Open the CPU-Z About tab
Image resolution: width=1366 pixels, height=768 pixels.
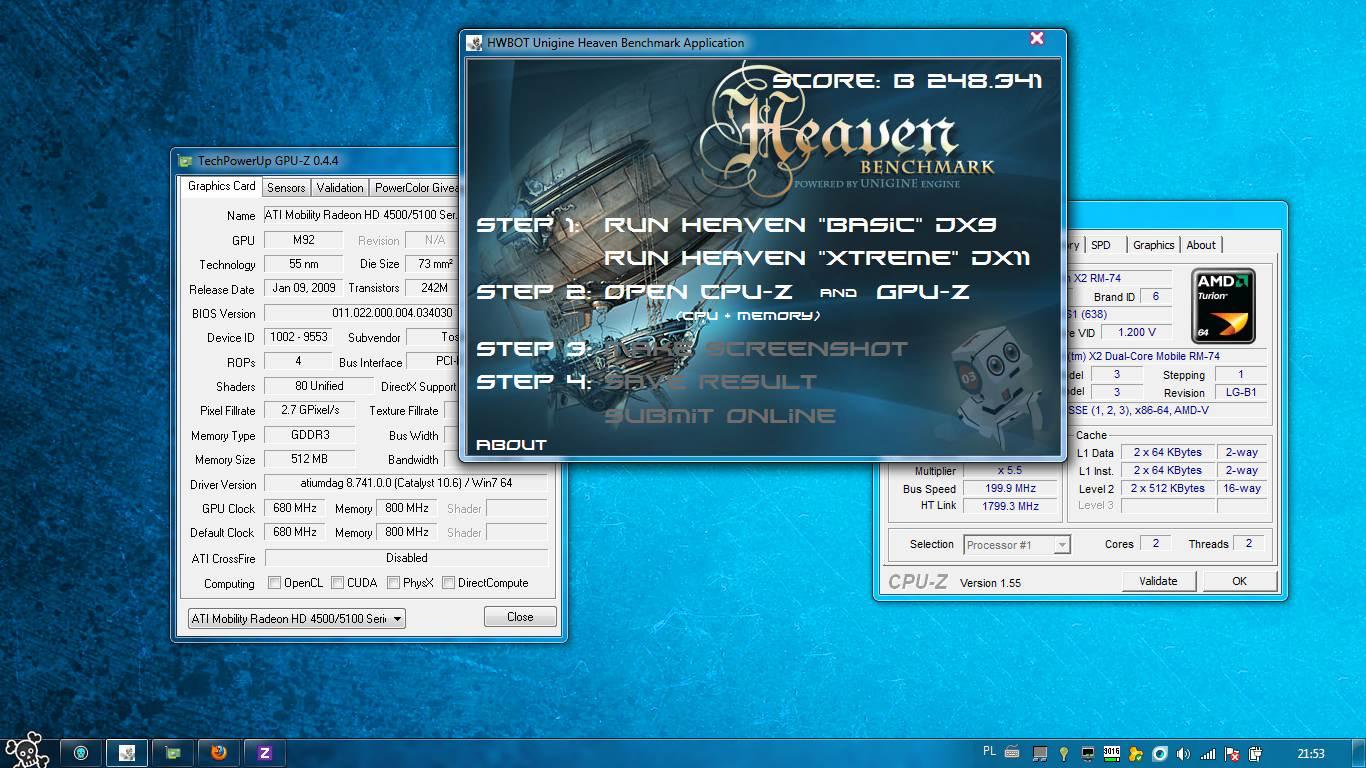1201,245
